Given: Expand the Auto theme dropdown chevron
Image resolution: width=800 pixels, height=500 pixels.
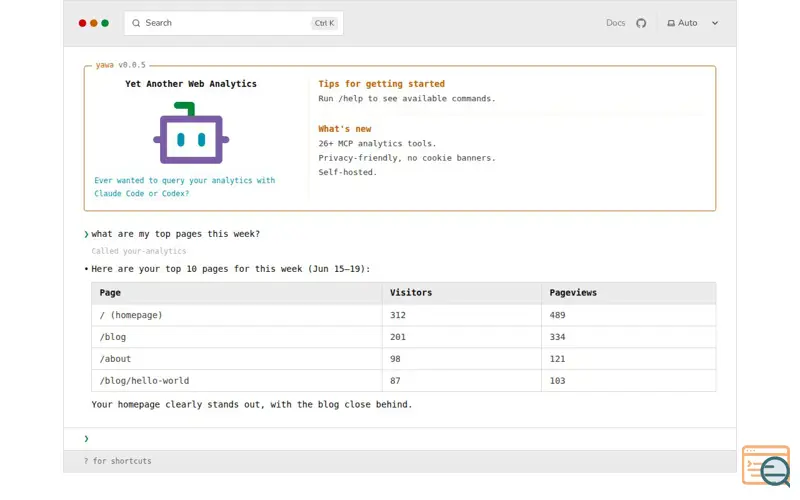Looking at the screenshot, I should click(x=715, y=23).
